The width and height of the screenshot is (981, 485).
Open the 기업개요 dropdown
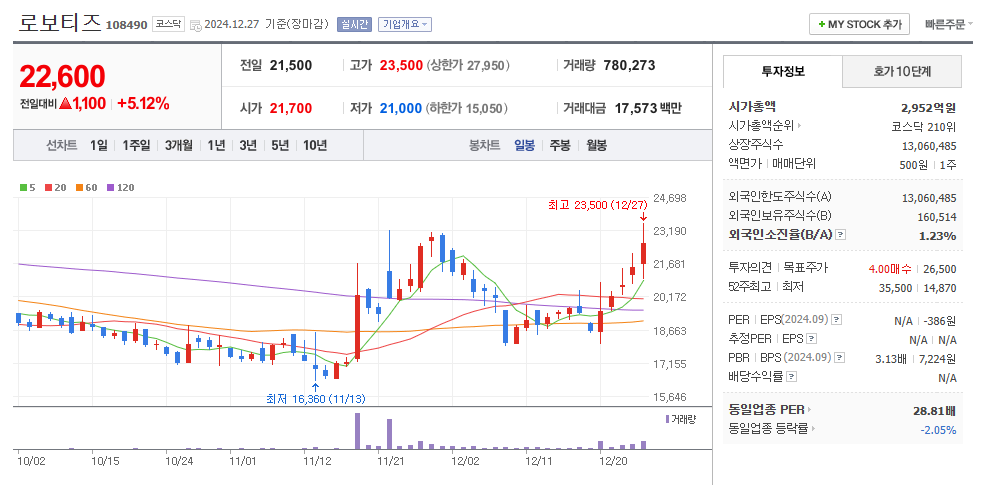pyautogui.click(x=405, y=24)
